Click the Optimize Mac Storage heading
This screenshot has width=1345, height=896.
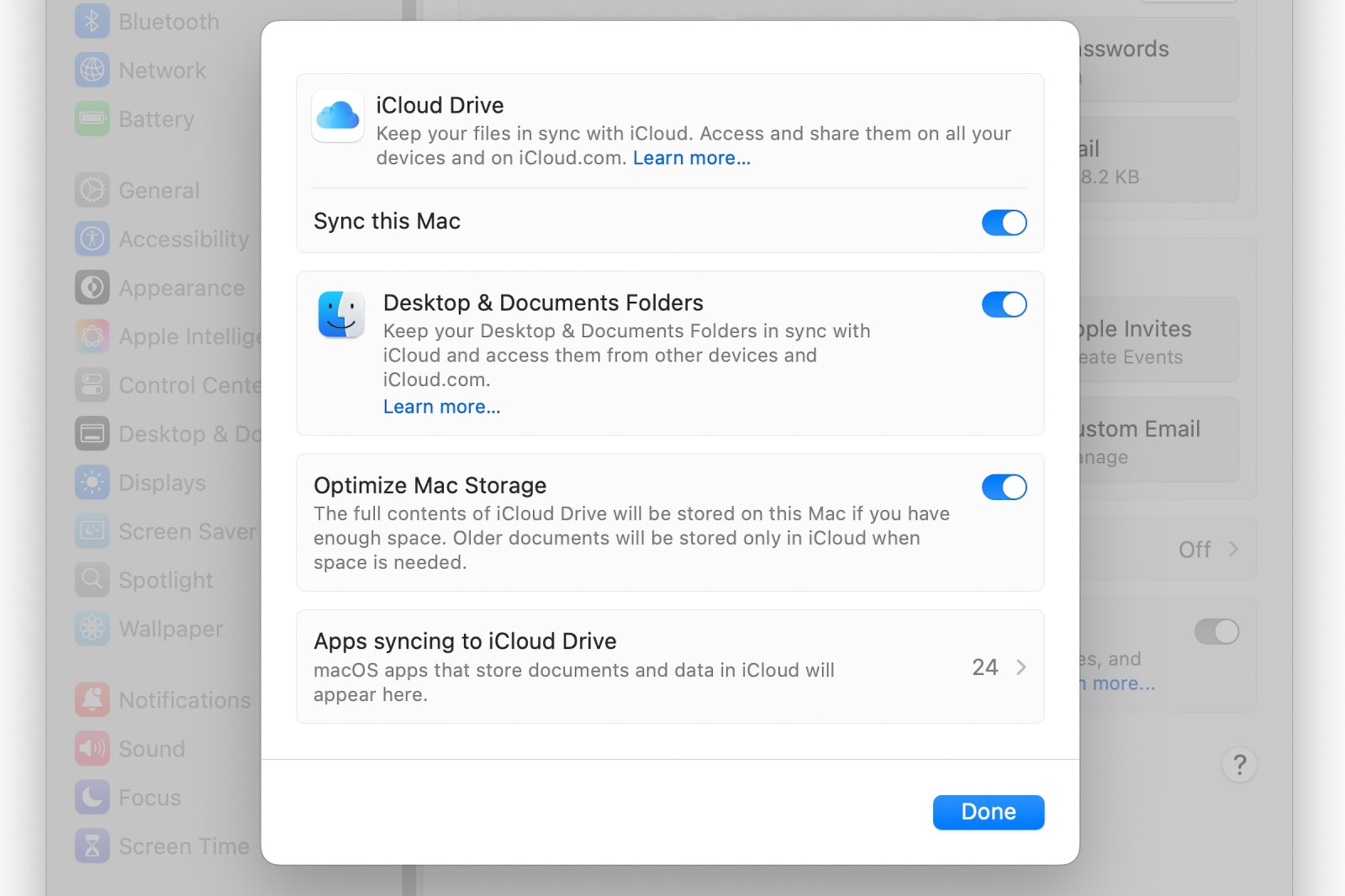[x=430, y=486]
